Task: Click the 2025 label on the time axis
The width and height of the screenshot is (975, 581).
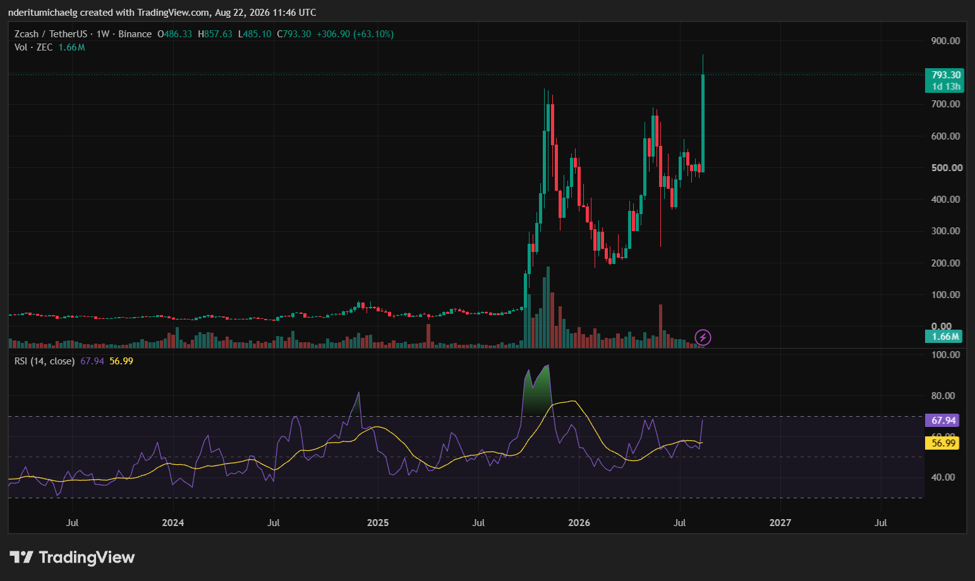Action: pyautogui.click(x=378, y=523)
